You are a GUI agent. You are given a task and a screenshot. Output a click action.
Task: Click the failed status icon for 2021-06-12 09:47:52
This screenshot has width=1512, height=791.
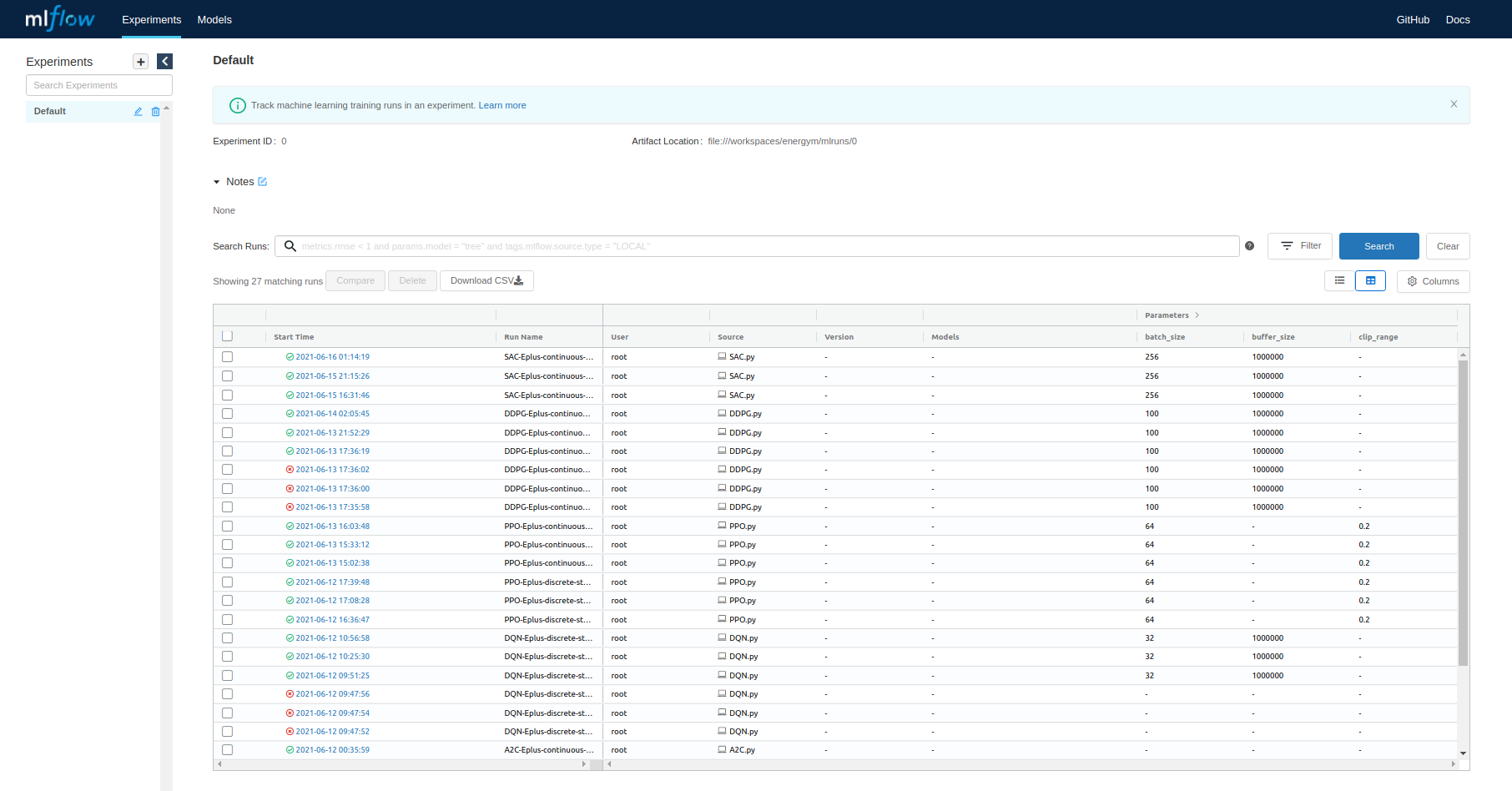[290, 732]
